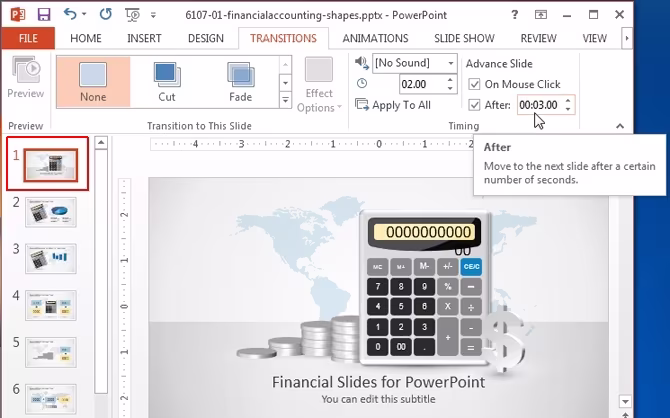Toggle the After checkbox
Image resolution: width=670 pixels, height=418 pixels.
click(x=474, y=105)
